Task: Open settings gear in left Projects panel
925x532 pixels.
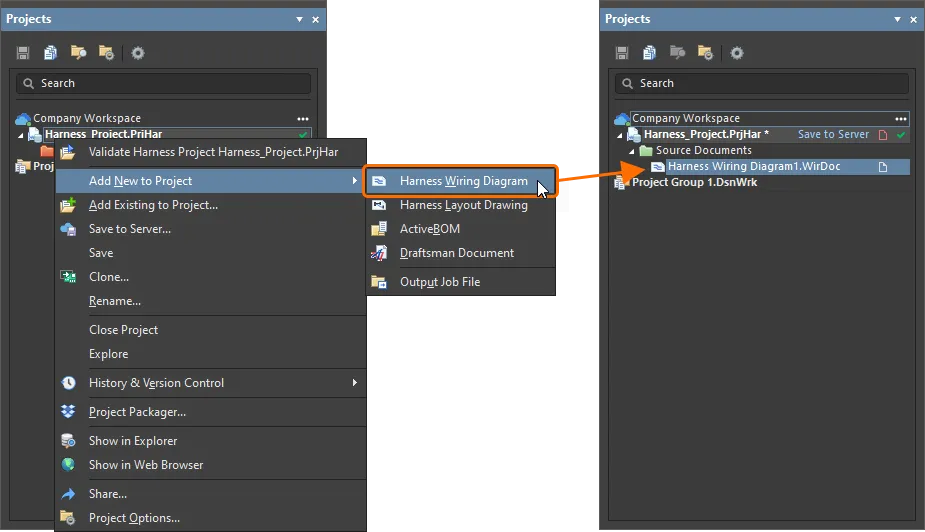Action: point(138,53)
